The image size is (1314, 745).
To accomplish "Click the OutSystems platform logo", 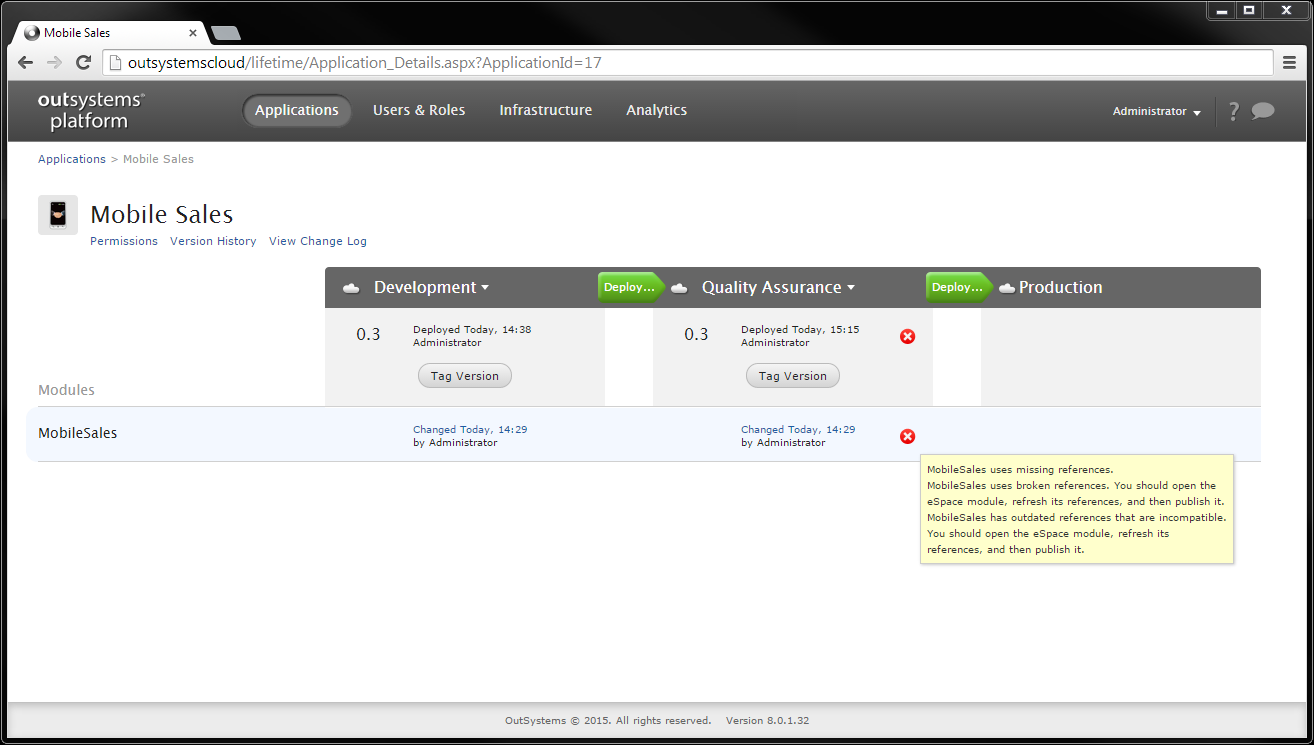I will pos(89,110).
